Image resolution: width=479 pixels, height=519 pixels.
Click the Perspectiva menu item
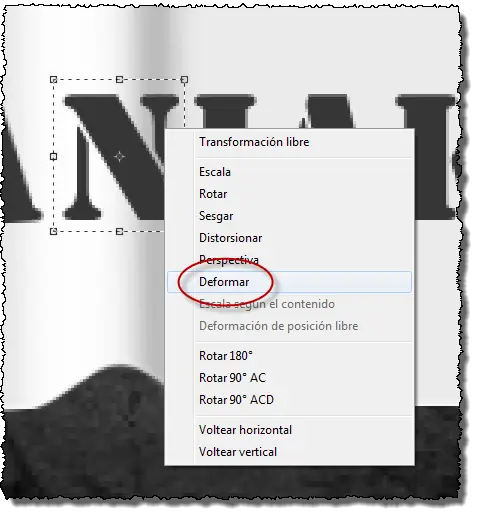[x=289, y=260]
